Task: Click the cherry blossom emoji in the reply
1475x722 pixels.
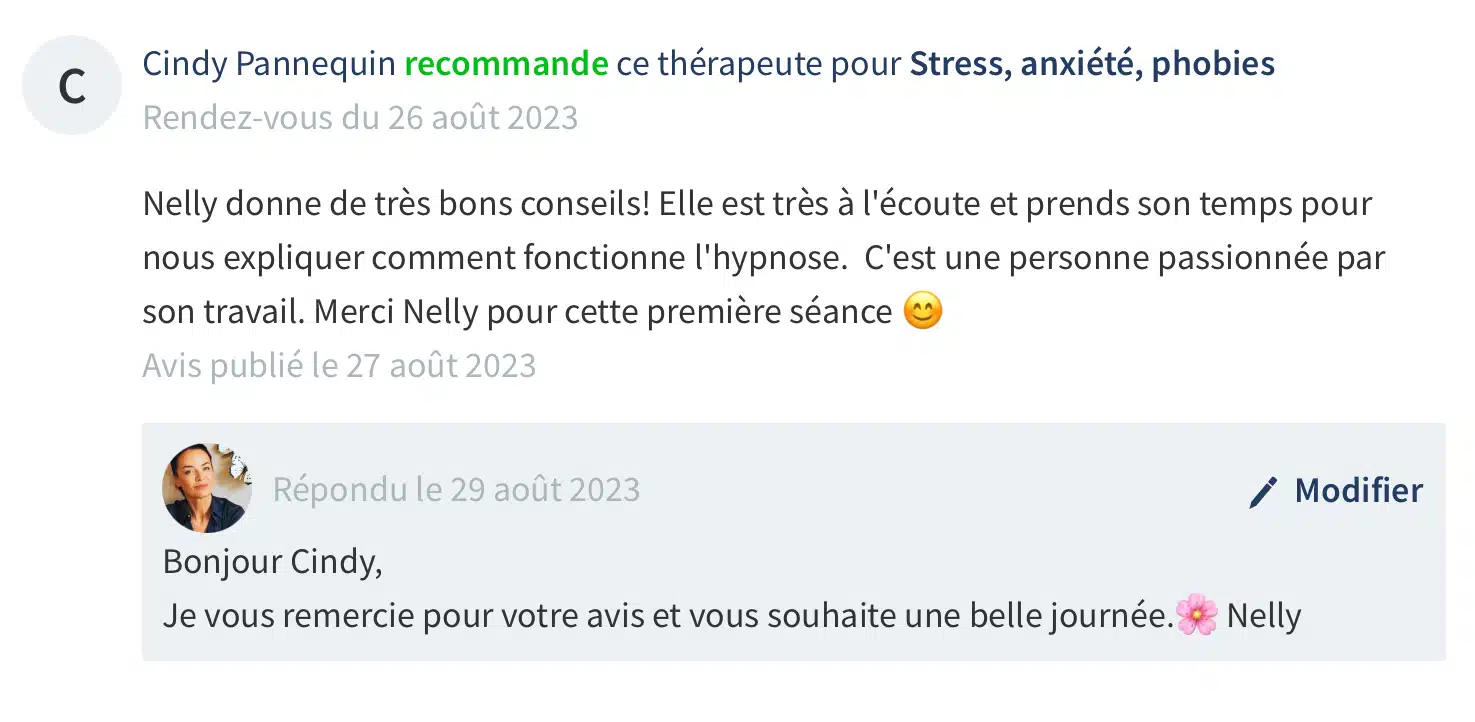Action: coord(1197,615)
